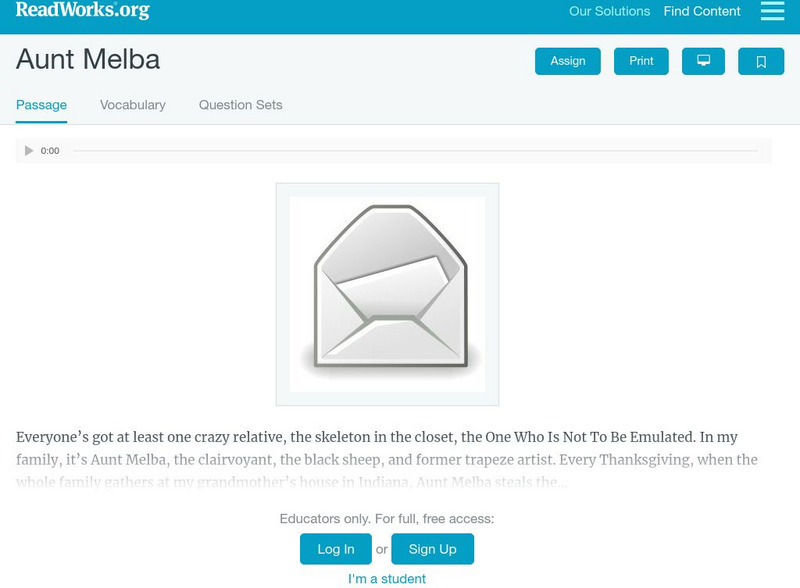Open the Question Sets tab
The height and width of the screenshot is (588, 800).
(x=239, y=104)
